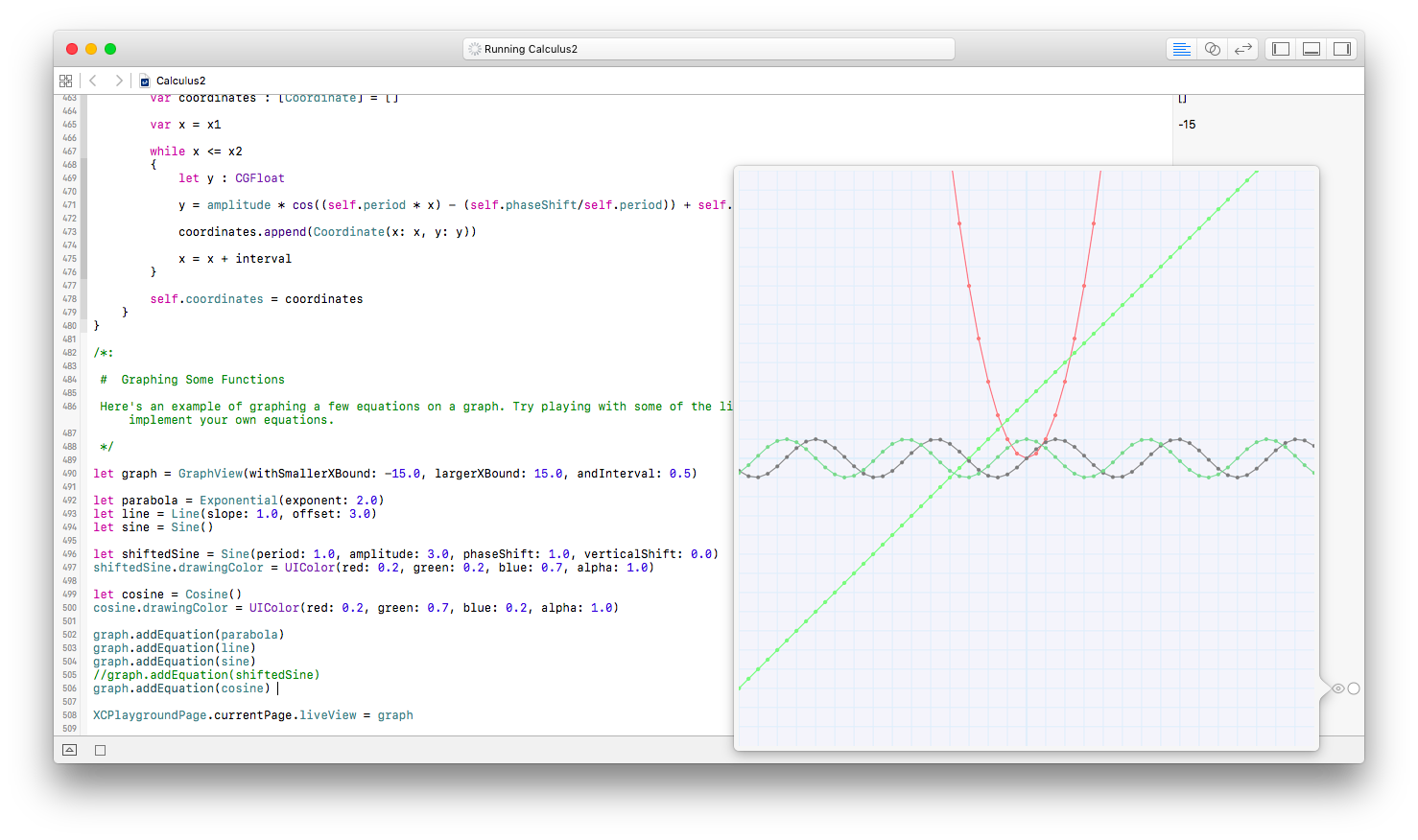Click the cosine.drawingColor line
Image resolution: width=1418 pixels, height=840 pixels.
coord(356,608)
